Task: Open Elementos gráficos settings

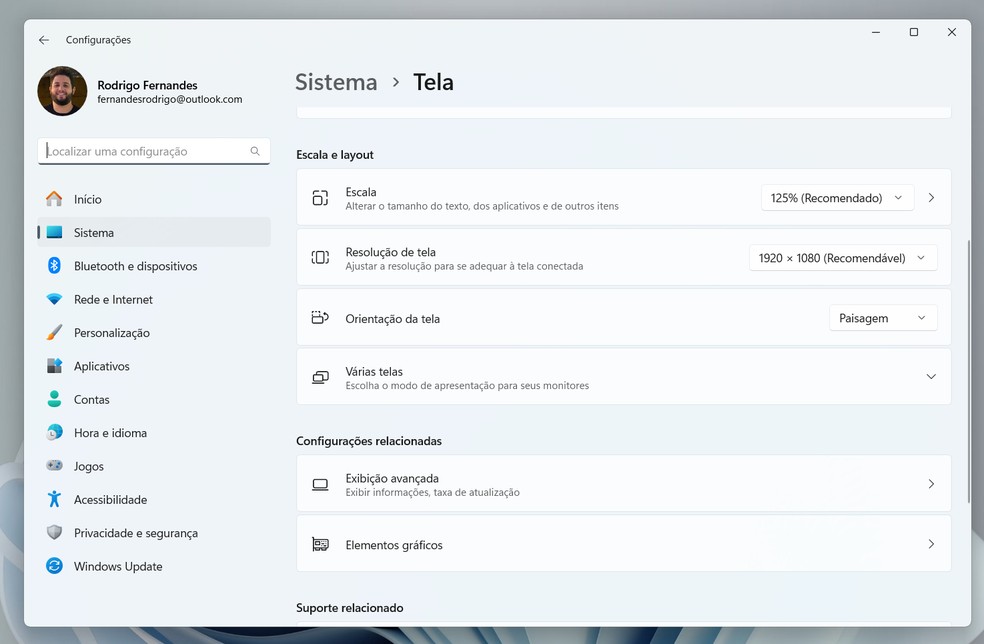Action: (623, 544)
